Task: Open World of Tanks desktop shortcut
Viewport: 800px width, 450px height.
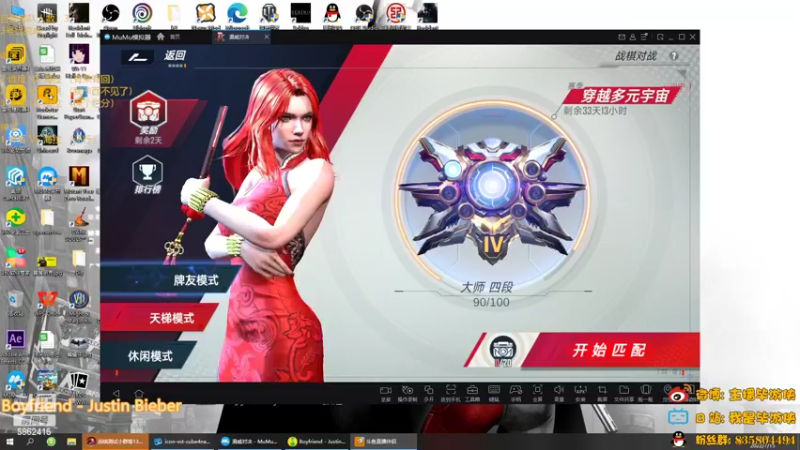Action: 269,15
